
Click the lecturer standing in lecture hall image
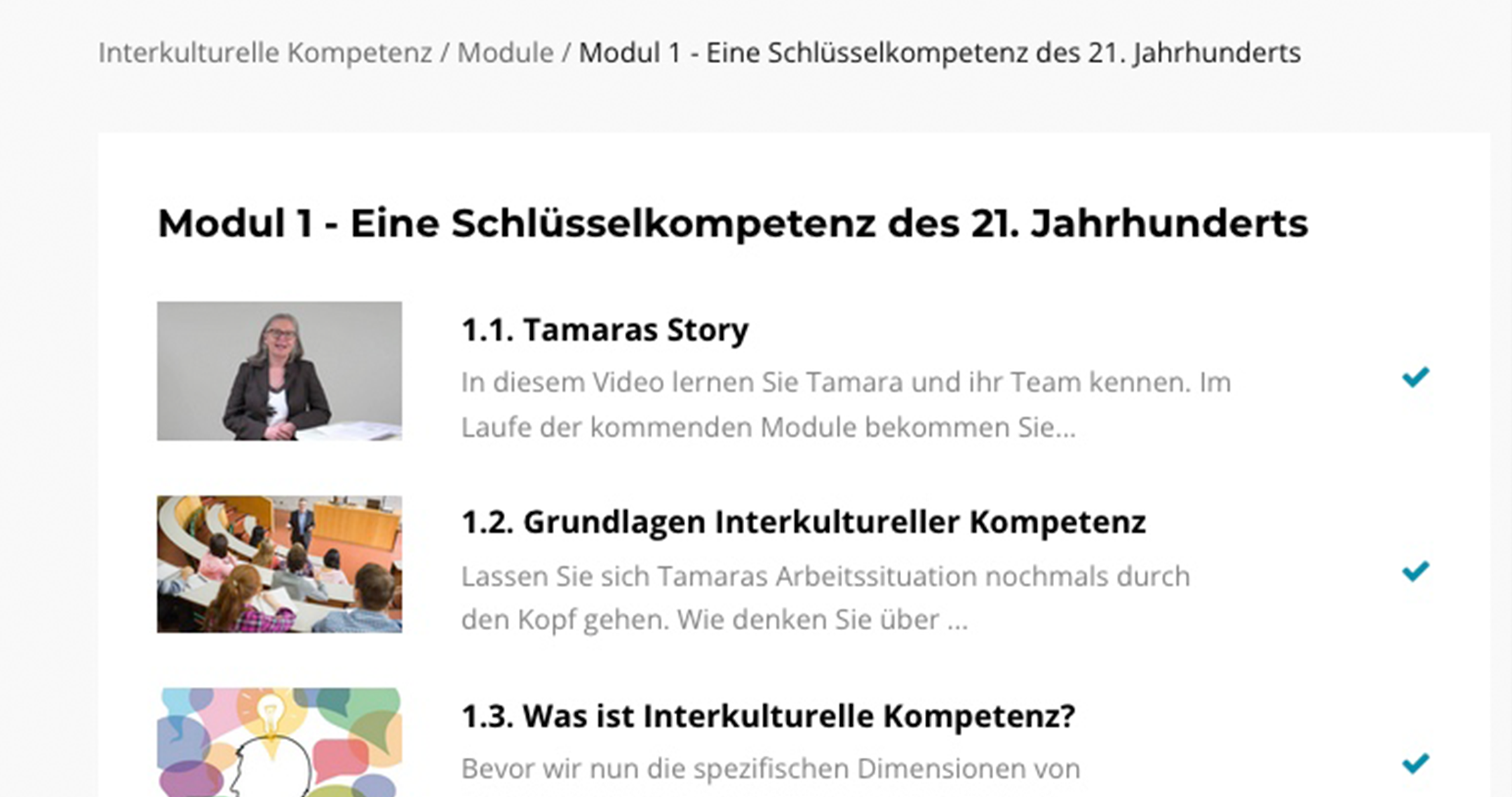point(302,523)
